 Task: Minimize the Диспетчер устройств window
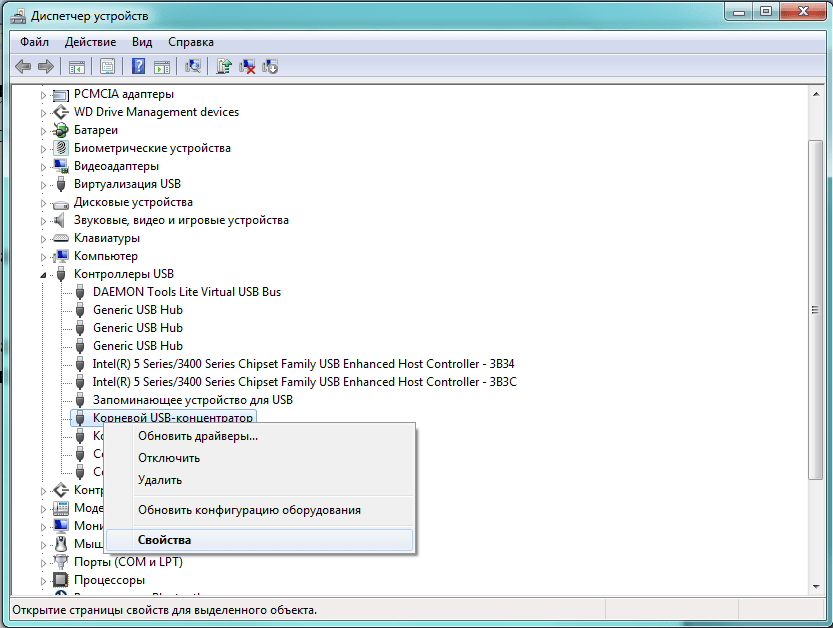coord(738,11)
